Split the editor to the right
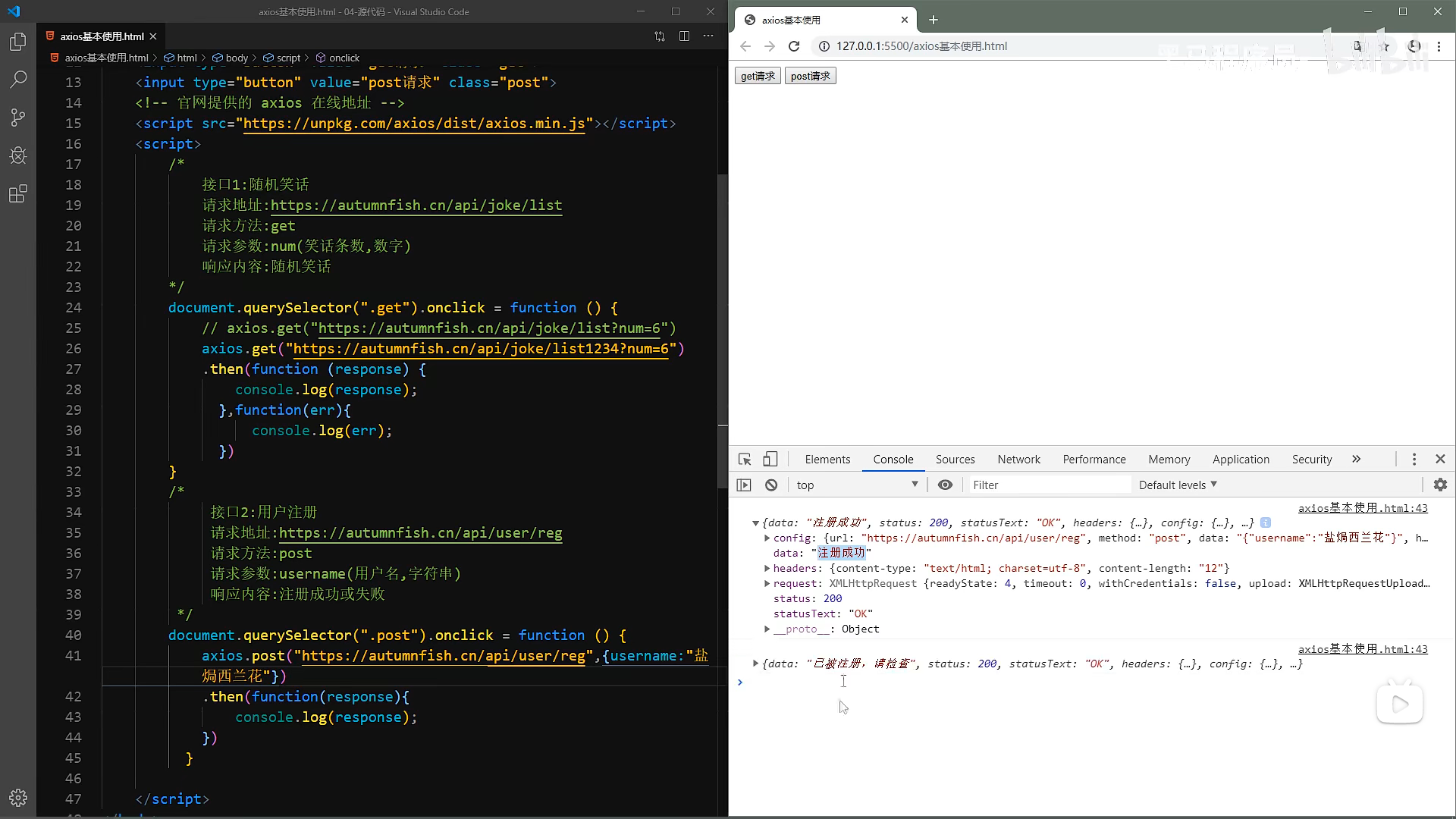 point(684,36)
